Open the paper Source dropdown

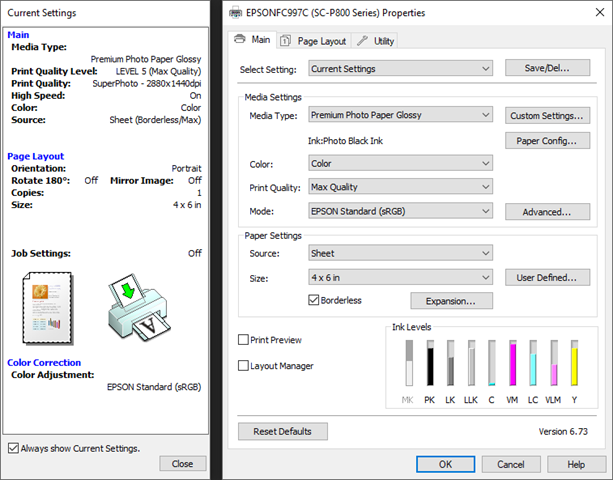(x=400, y=253)
